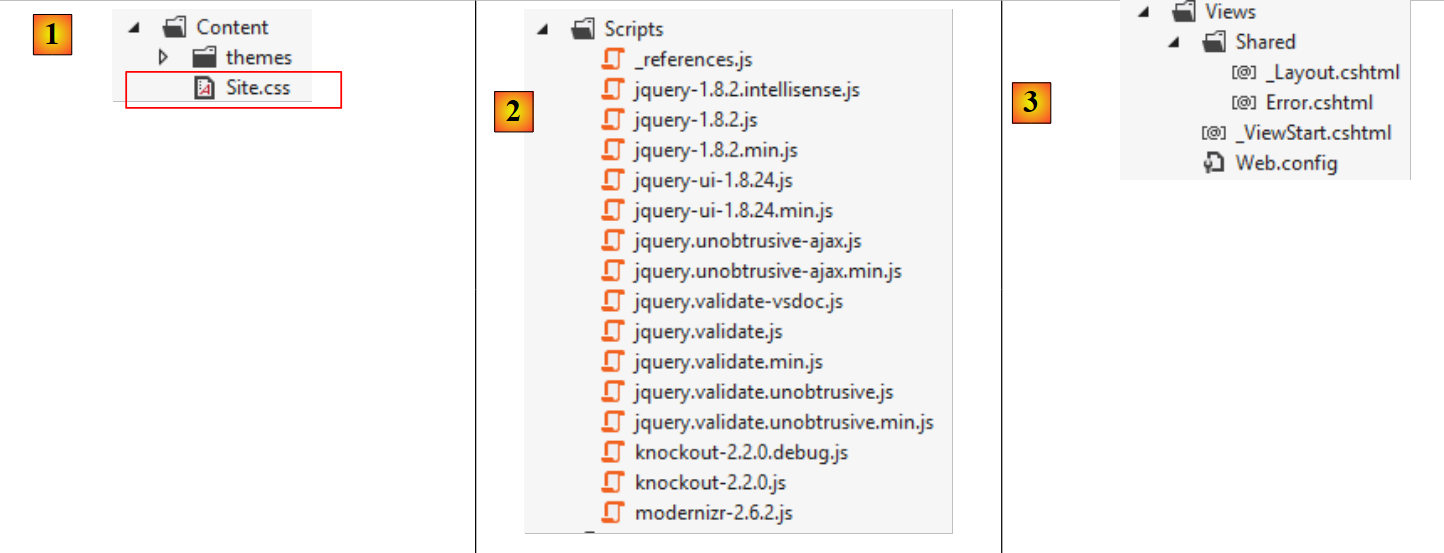
Task: Collapse the Views folder arrow
Action: point(1143,12)
